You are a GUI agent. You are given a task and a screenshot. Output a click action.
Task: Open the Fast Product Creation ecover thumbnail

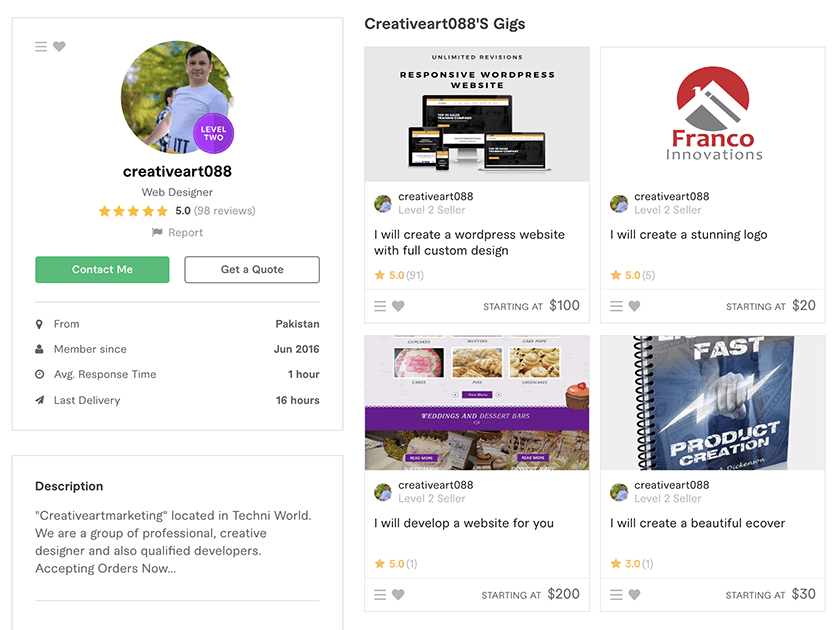[x=712, y=403]
